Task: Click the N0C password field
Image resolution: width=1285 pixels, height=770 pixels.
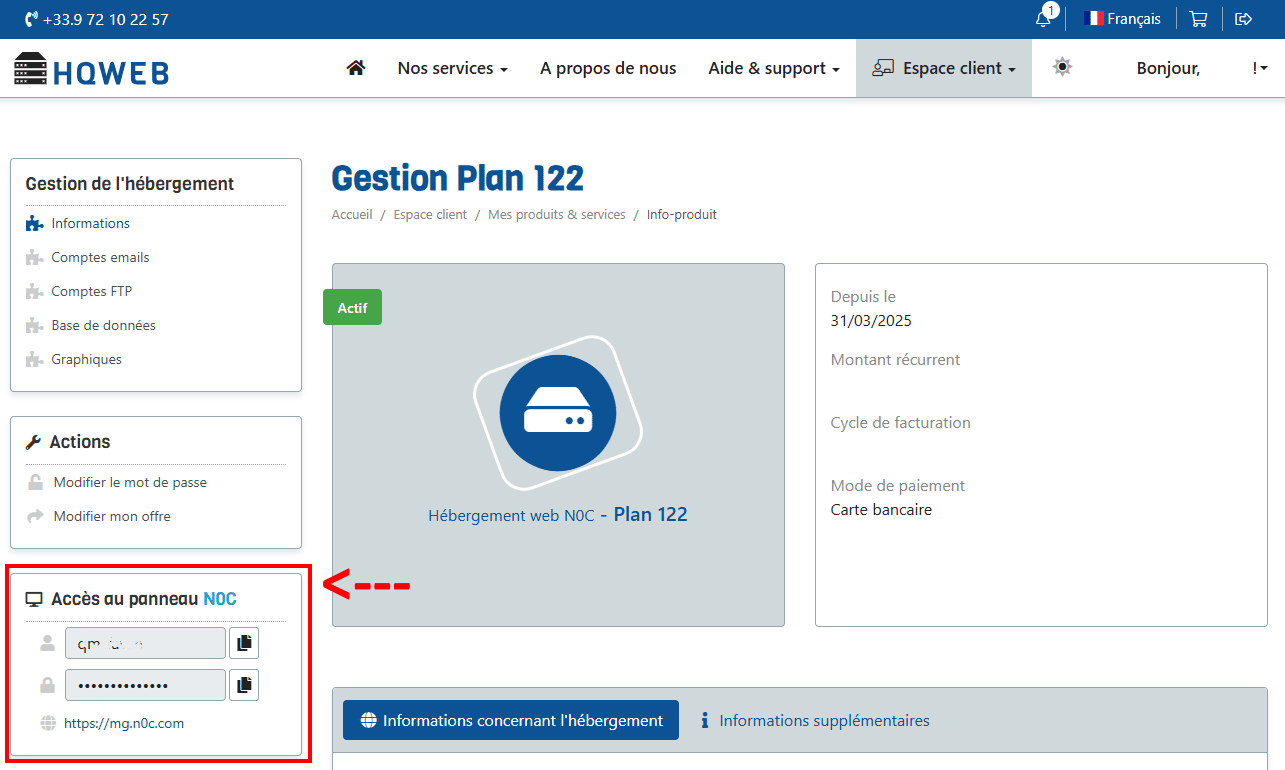Action: [x=145, y=685]
